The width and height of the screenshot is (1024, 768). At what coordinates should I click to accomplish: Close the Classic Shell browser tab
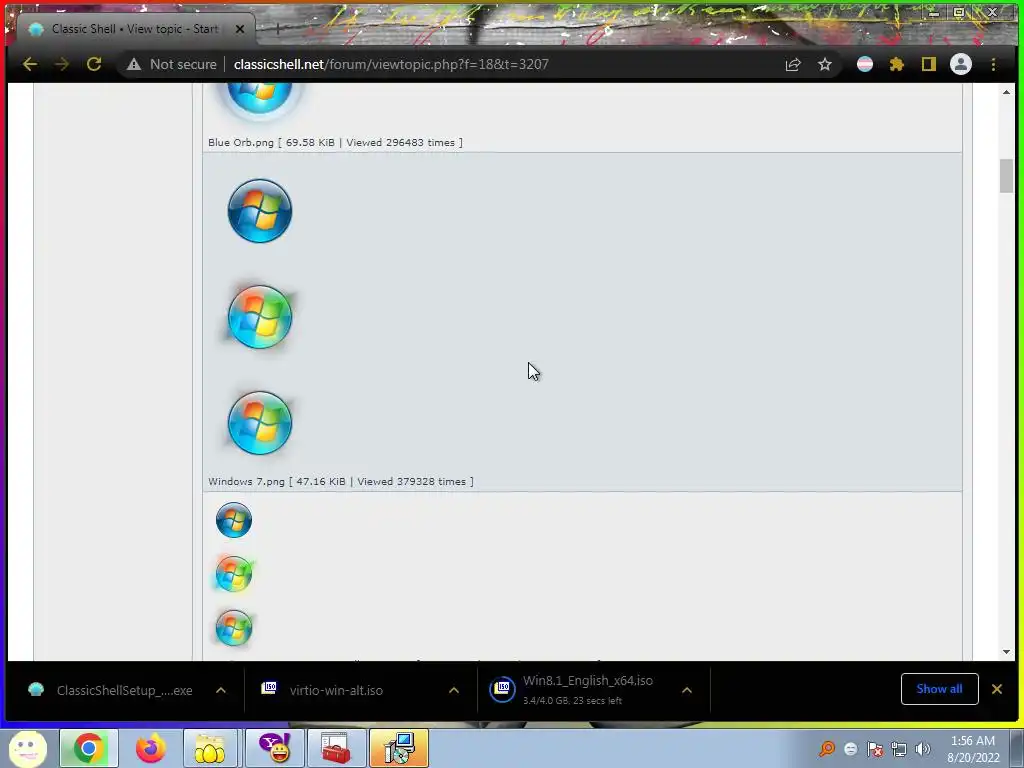[x=240, y=29]
